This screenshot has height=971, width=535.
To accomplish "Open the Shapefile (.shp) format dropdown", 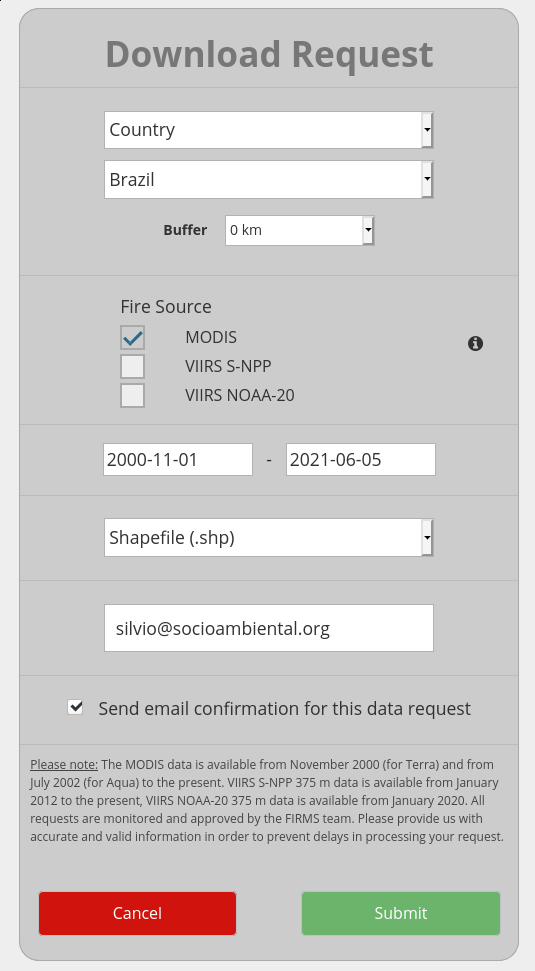I will [269, 538].
